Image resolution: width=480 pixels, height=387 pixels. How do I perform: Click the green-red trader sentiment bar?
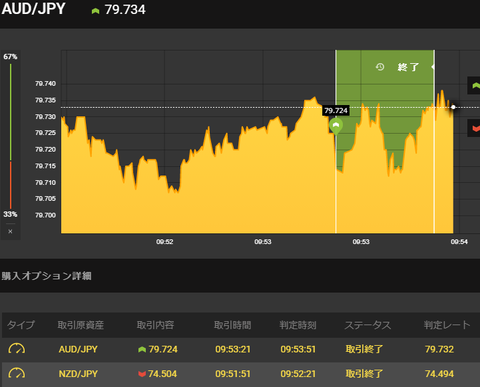[x=11, y=136]
